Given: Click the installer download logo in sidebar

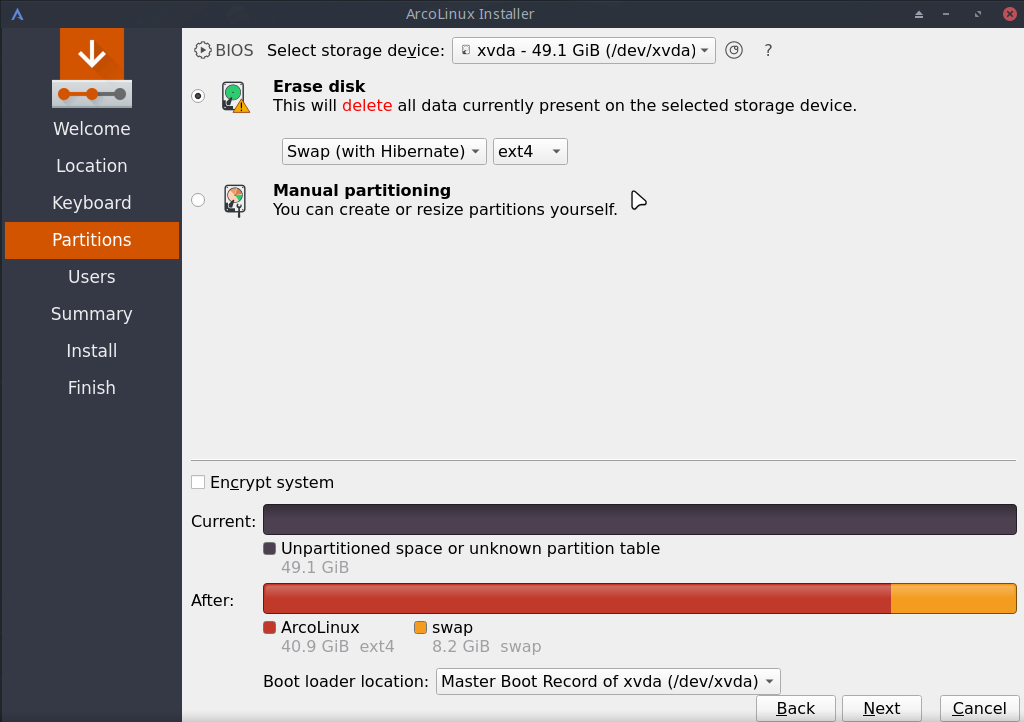Looking at the screenshot, I should [x=92, y=68].
